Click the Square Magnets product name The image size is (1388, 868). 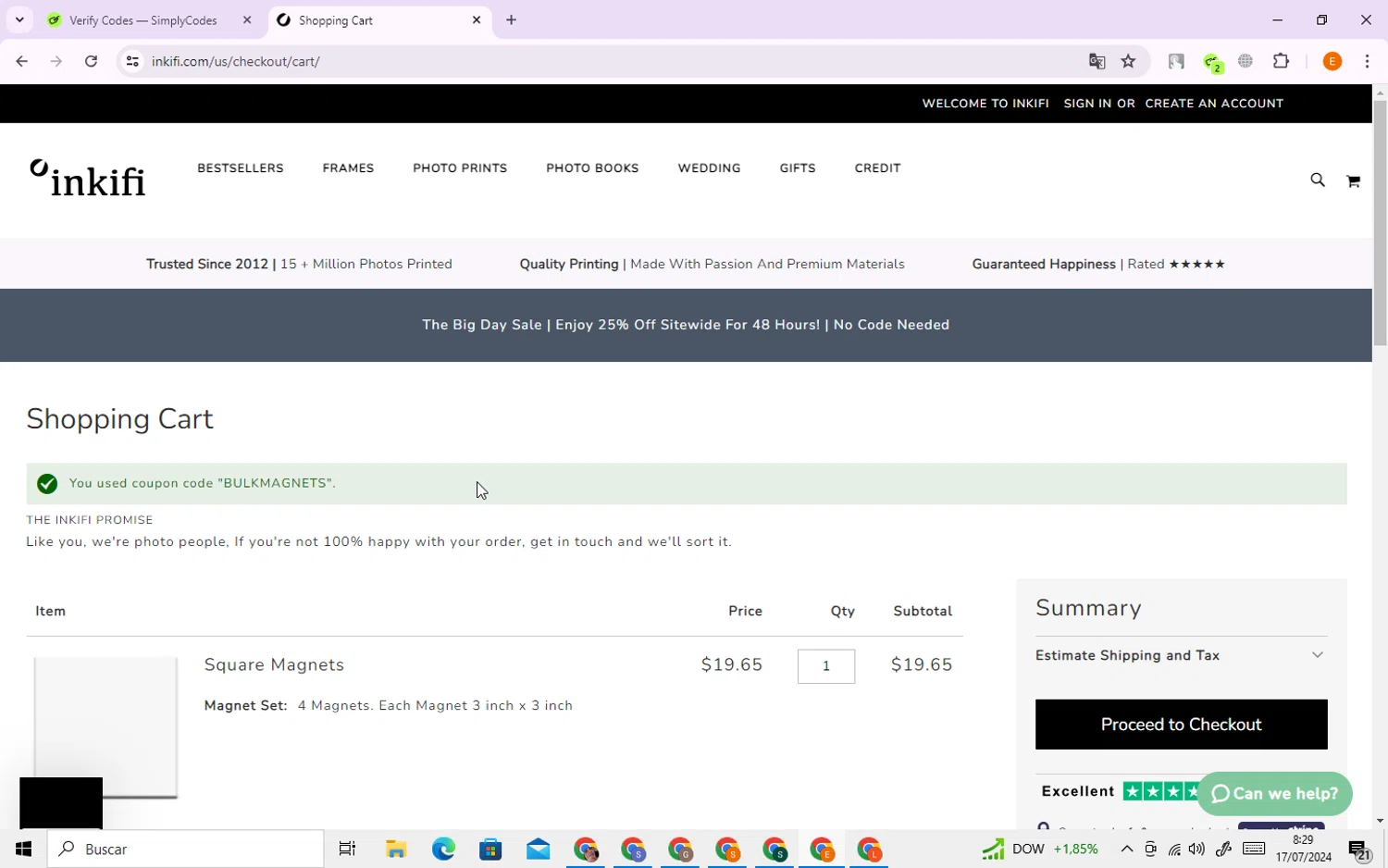[274, 664]
